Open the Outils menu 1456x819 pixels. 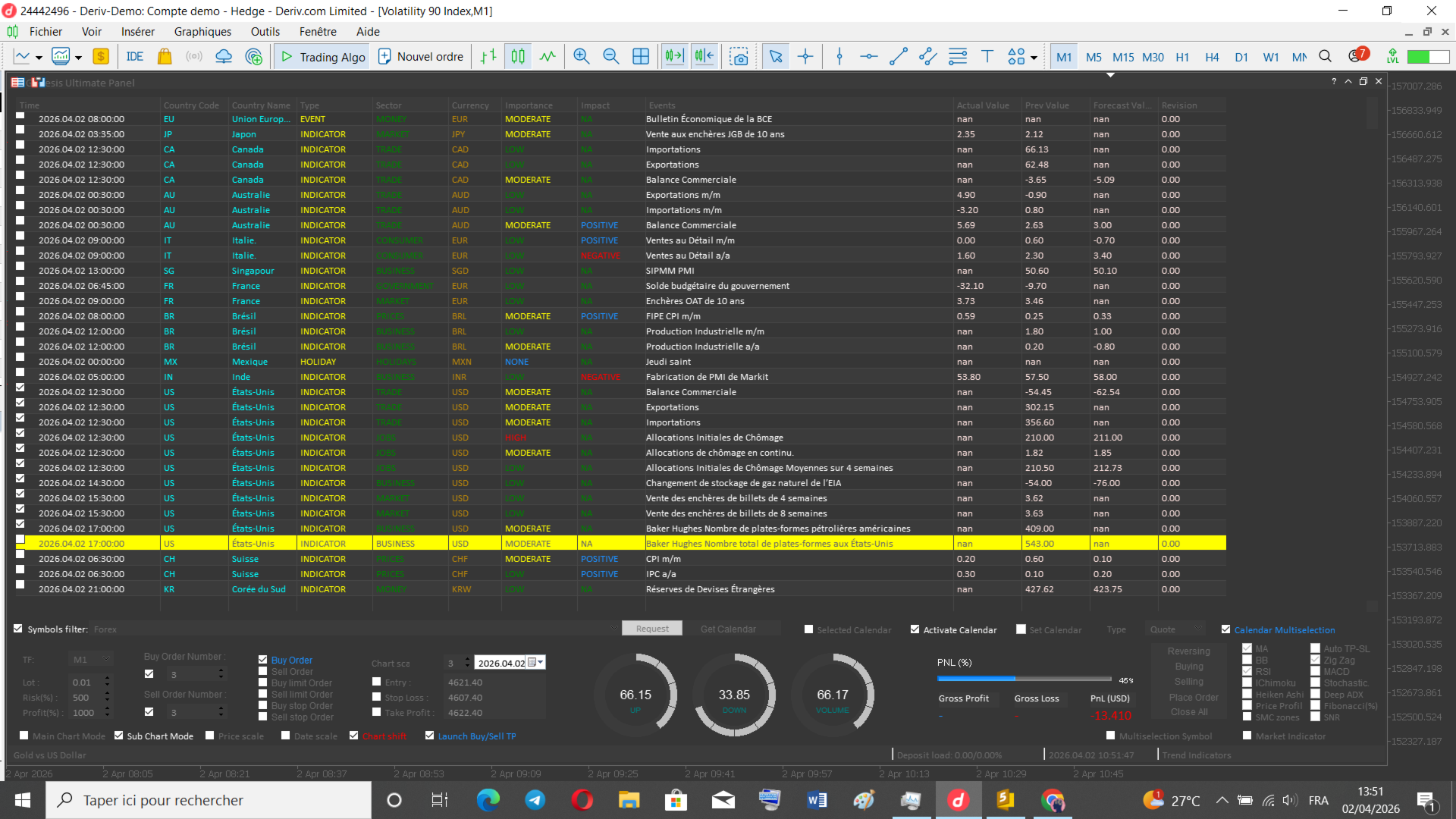[265, 32]
